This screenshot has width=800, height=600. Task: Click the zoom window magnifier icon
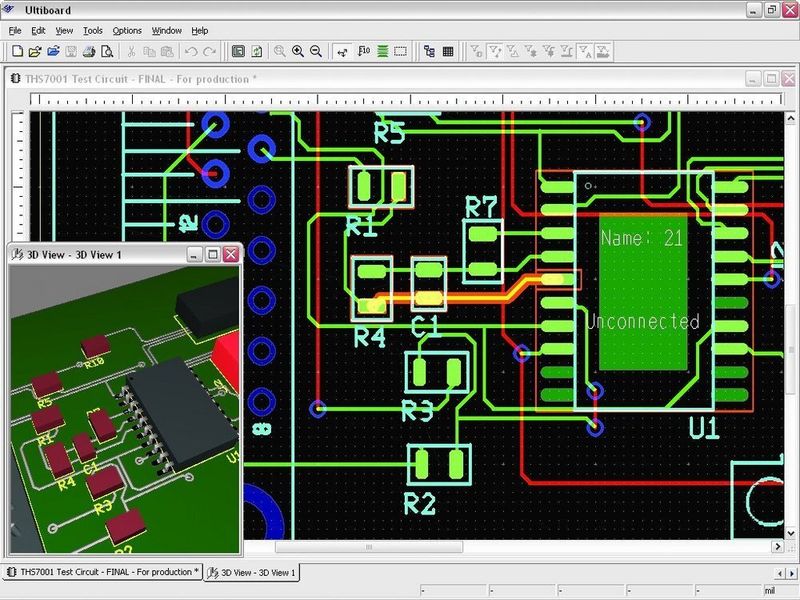coord(280,51)
